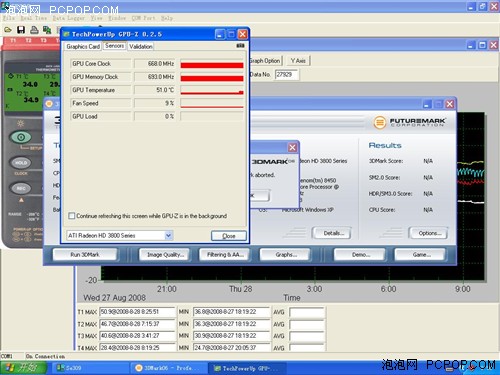Click the Filtering & AA button
The height and width of the screenshot is (375, 500).
[225, 255]
